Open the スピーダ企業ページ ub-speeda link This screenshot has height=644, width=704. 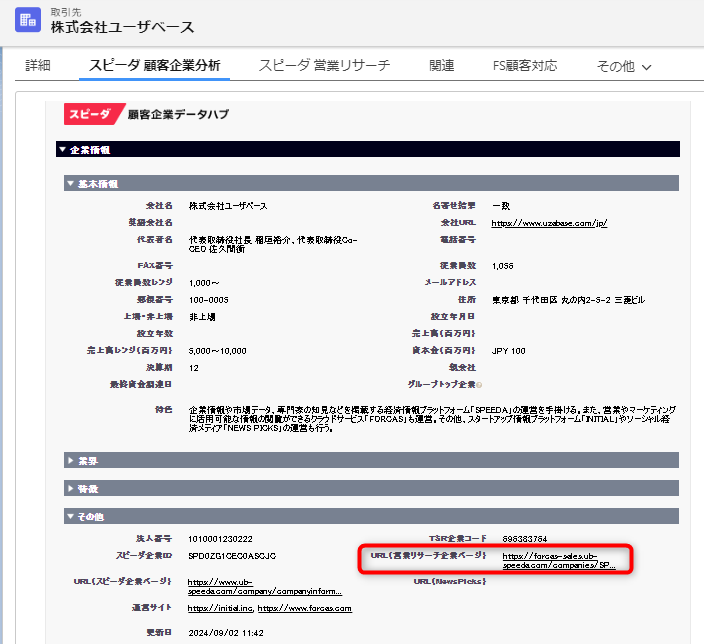(x=265, y=587)
